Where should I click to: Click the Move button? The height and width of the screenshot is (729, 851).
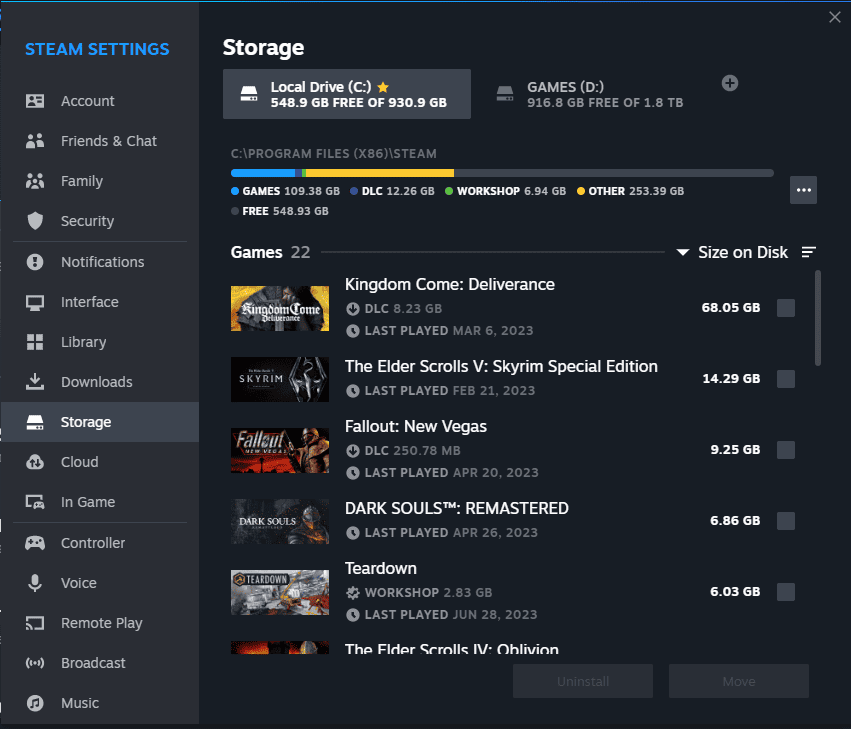click(739, 681)
